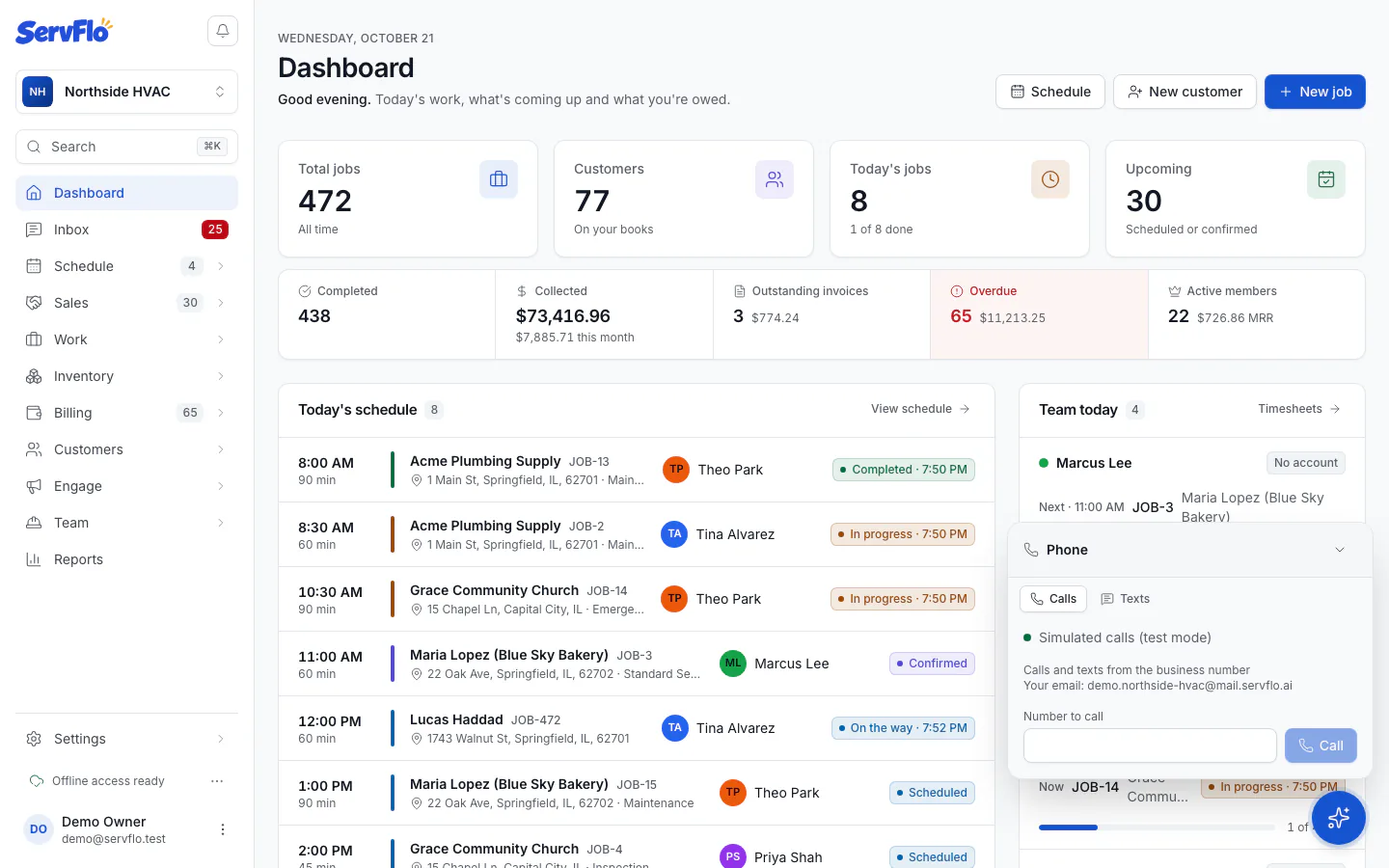Open the Schedule button in header

coord(1050,92)
